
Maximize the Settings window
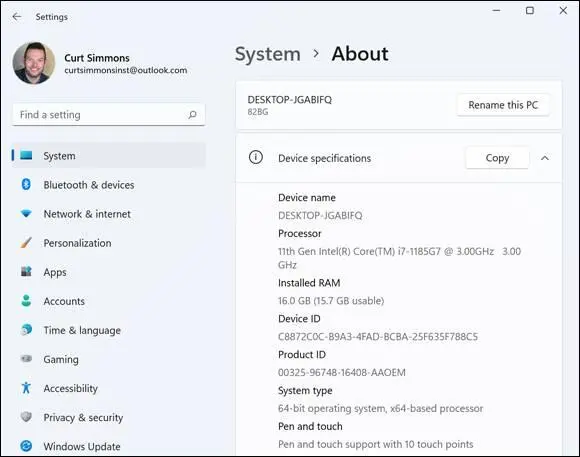tap(530, 11)
